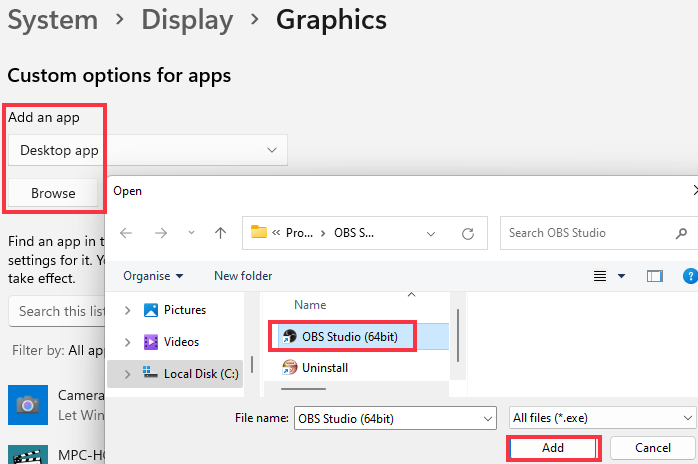Screen dimensions: 698x464
Task: Click the Camera app icon
Action: [x=27, y=403]
